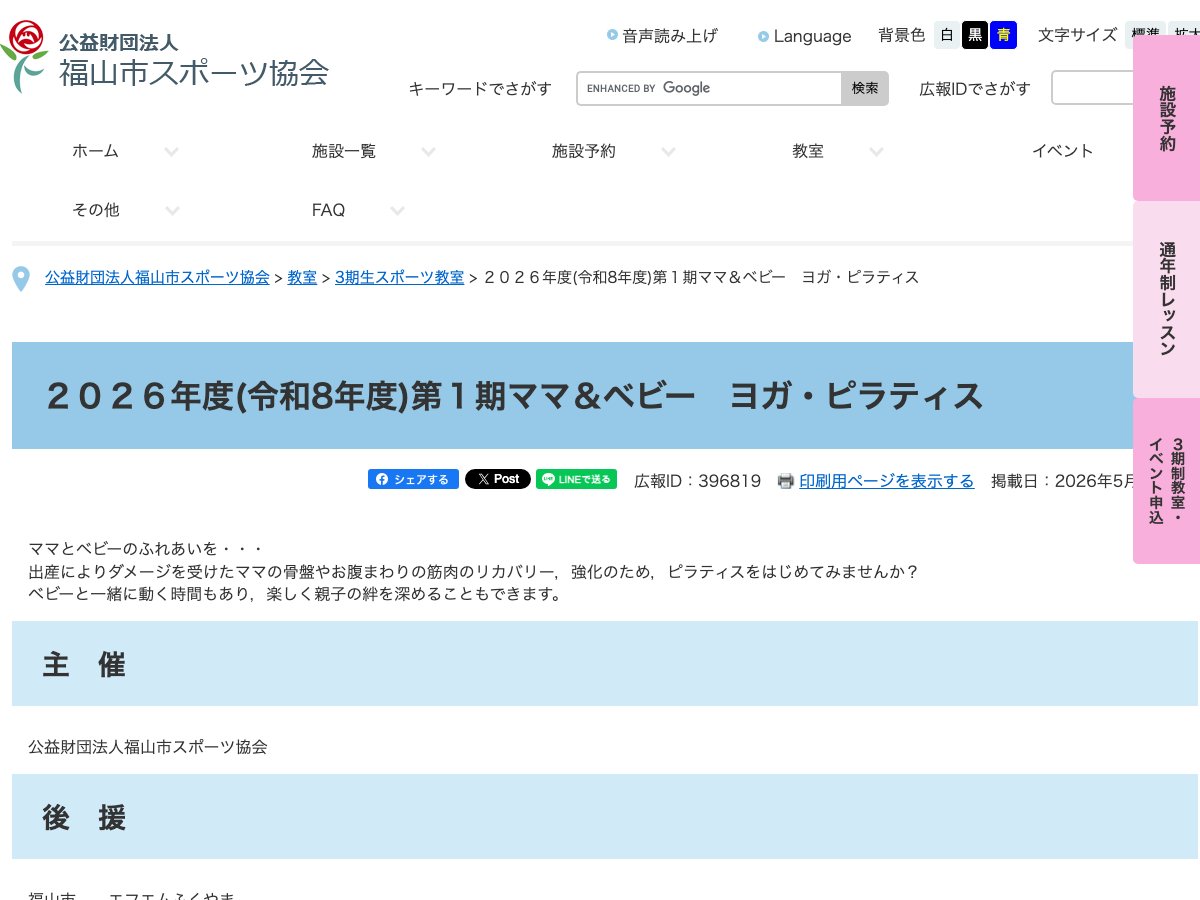Open 印刷用ページを表示する link
Viewport: 1200px width, 900px height.
click(886, 481)
